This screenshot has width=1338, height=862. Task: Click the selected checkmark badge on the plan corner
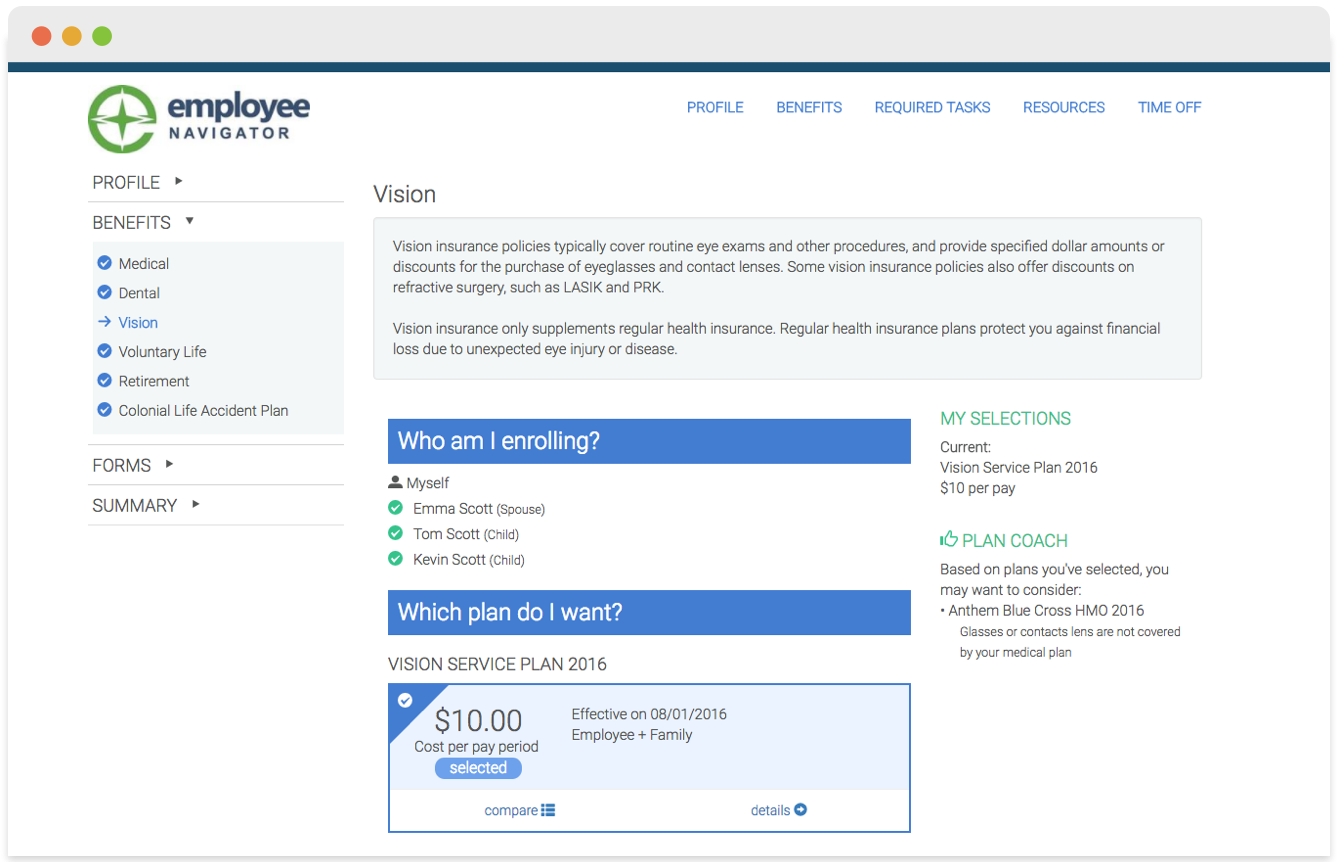[x=404, y=699]
